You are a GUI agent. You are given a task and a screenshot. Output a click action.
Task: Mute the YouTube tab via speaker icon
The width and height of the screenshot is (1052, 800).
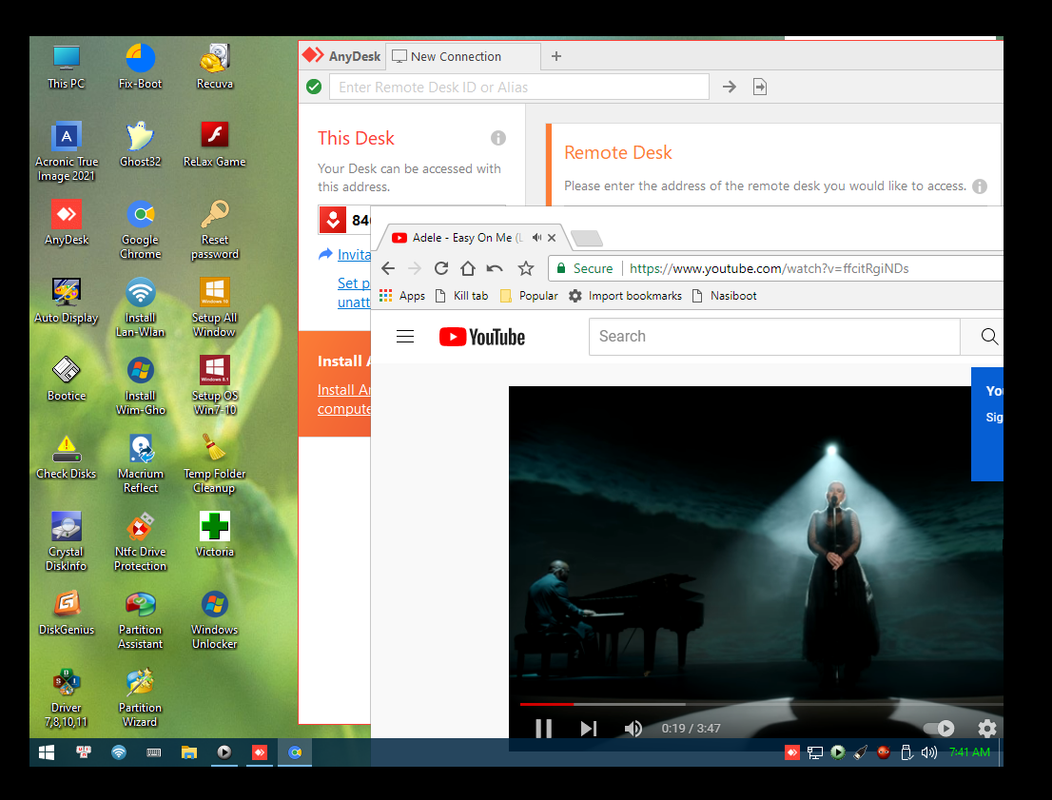537,238
